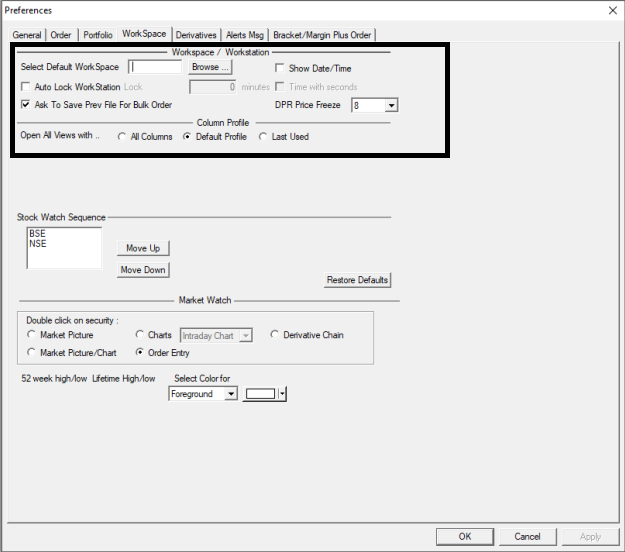Image resolution: width=625 pixels, height=552 pixels.
Task: Toggle Auto Lock WorkStation checkbox
Action: point(26,87)
